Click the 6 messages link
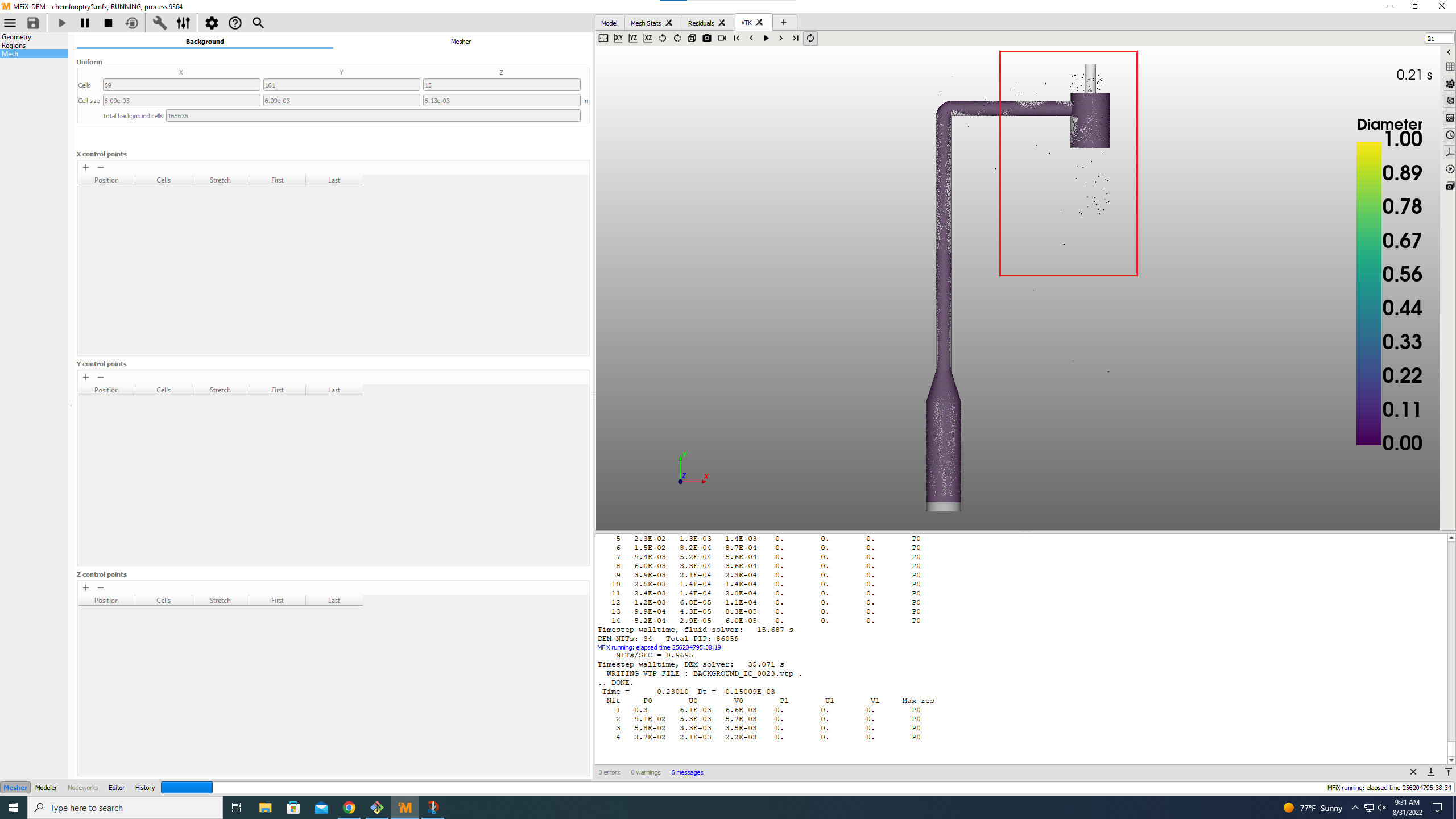Viewport: 1456px width, 819px height. tap(687, 772)
